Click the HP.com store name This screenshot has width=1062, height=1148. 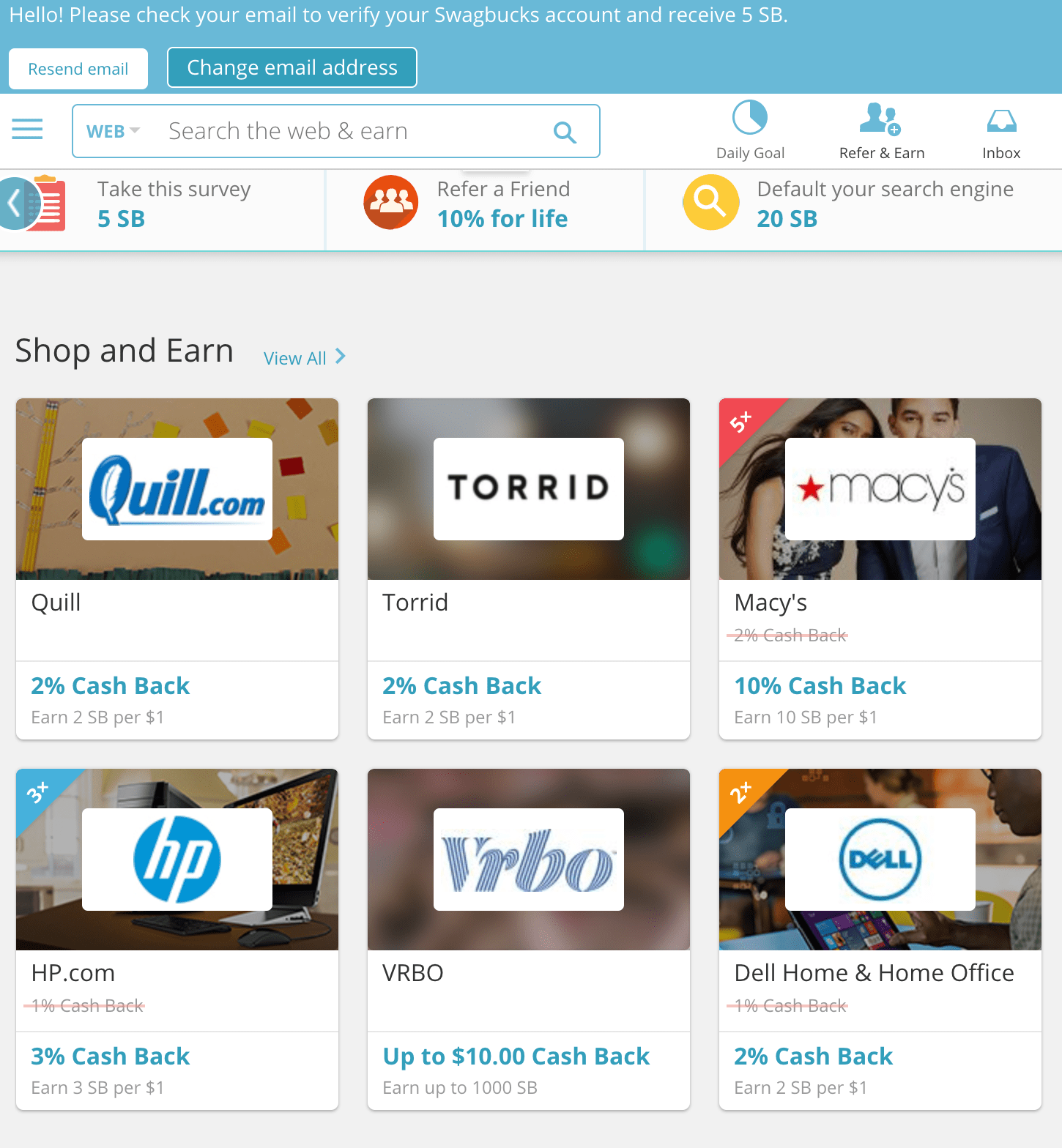point(73,973)
